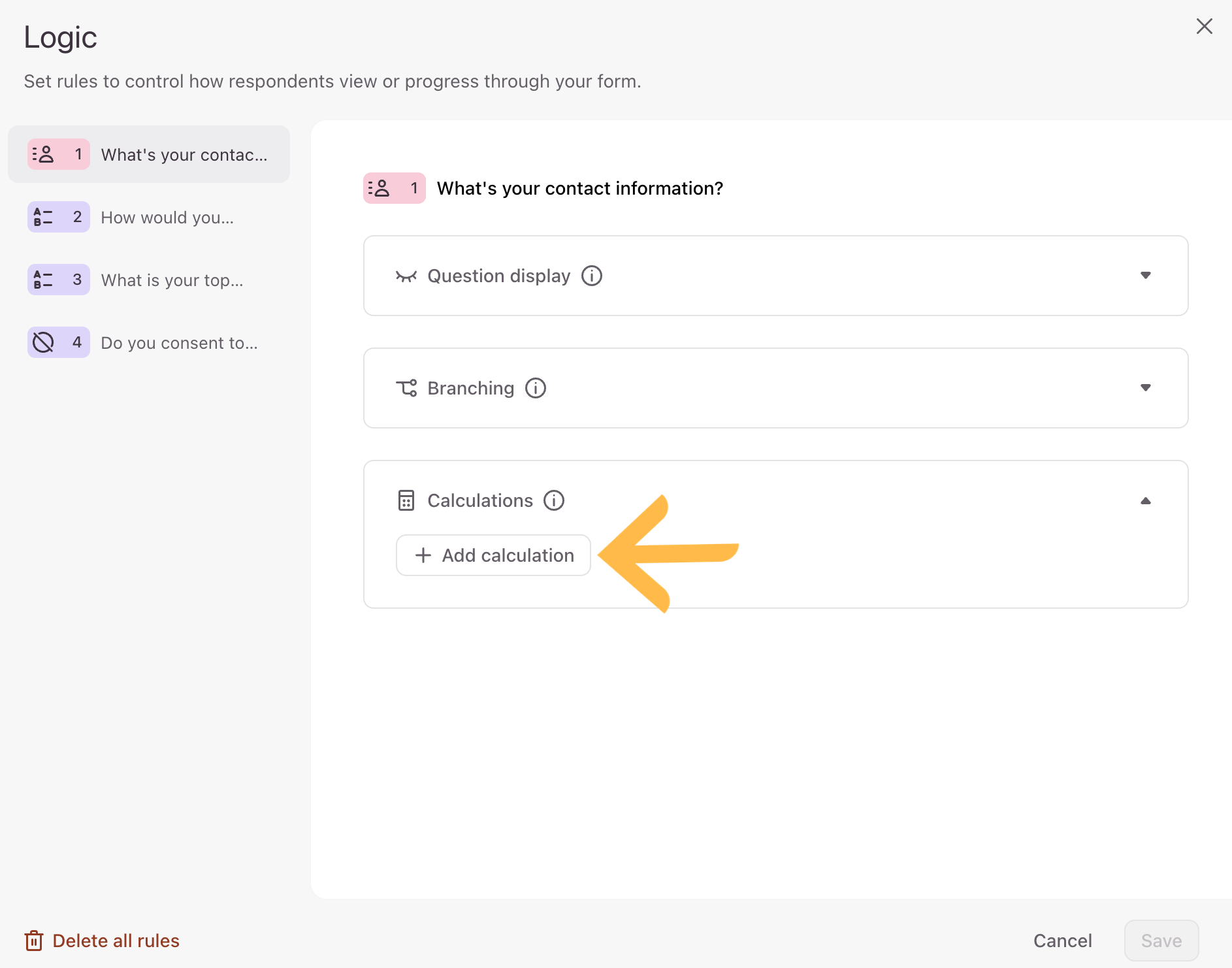Click the hidden-eye Question display icon
The width and height of the screenshot is (1232, 968).
click(406, 276)
